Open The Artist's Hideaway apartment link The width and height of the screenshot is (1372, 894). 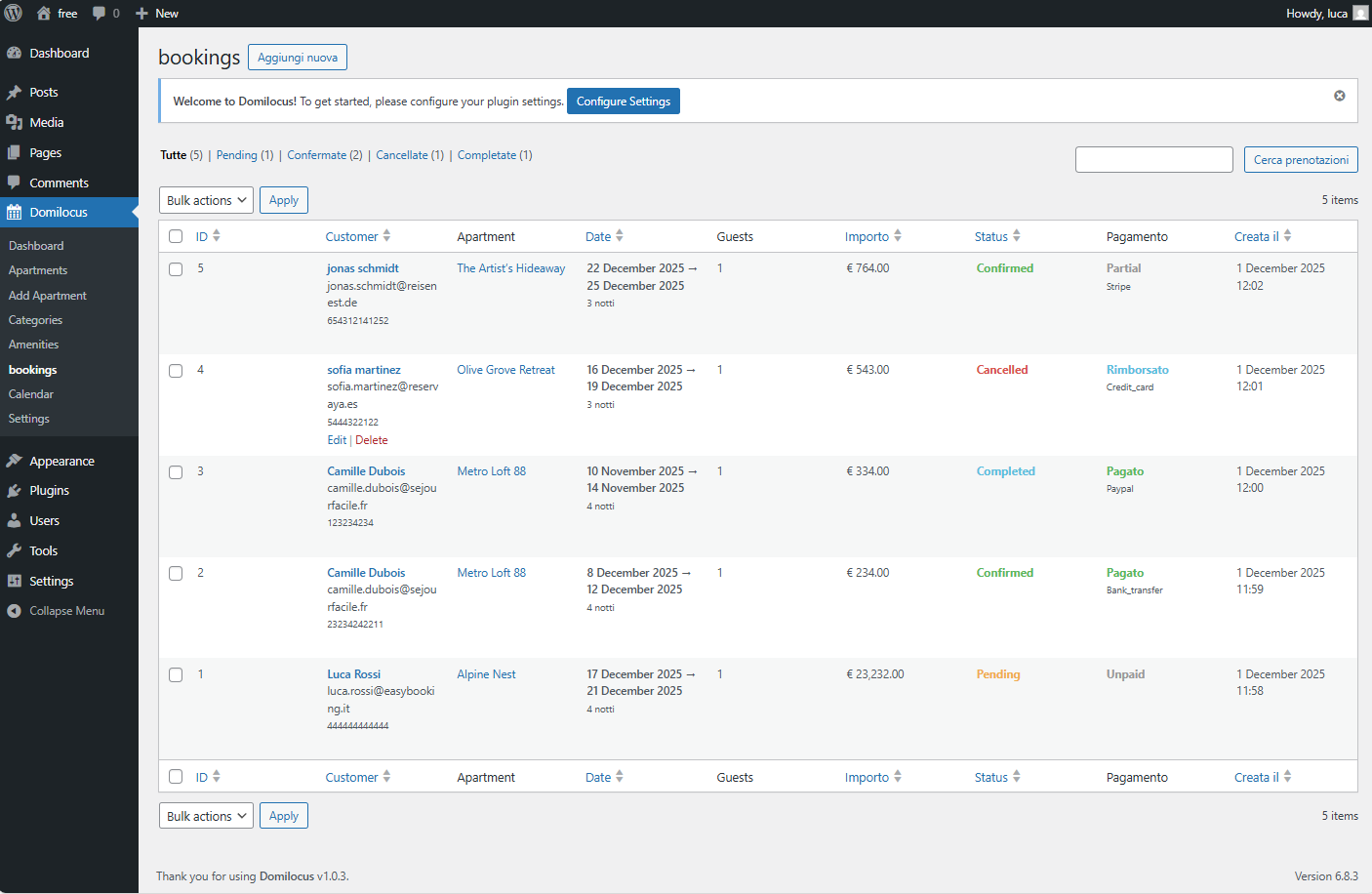[x=510, y=268]
